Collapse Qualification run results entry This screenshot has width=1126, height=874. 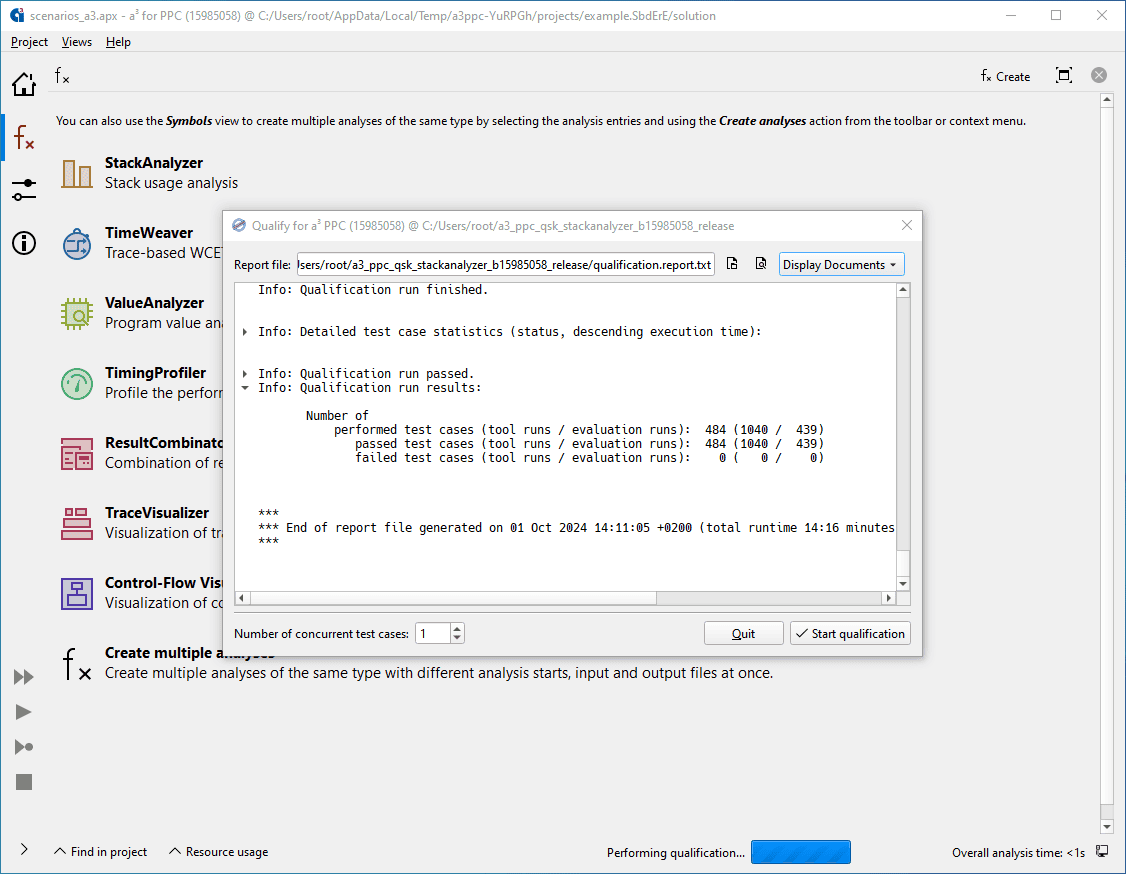pos(245,388)
